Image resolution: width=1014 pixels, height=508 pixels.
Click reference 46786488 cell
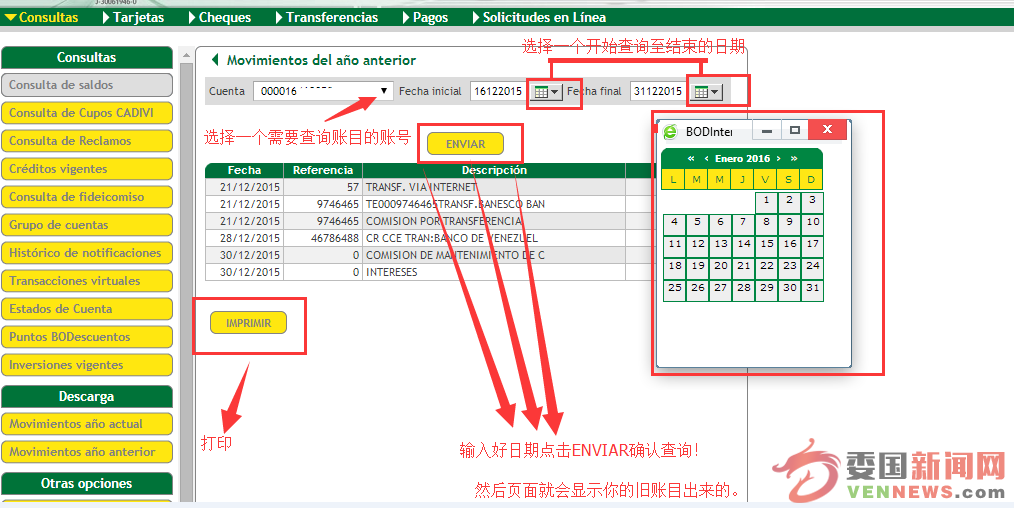pos(323,238)
